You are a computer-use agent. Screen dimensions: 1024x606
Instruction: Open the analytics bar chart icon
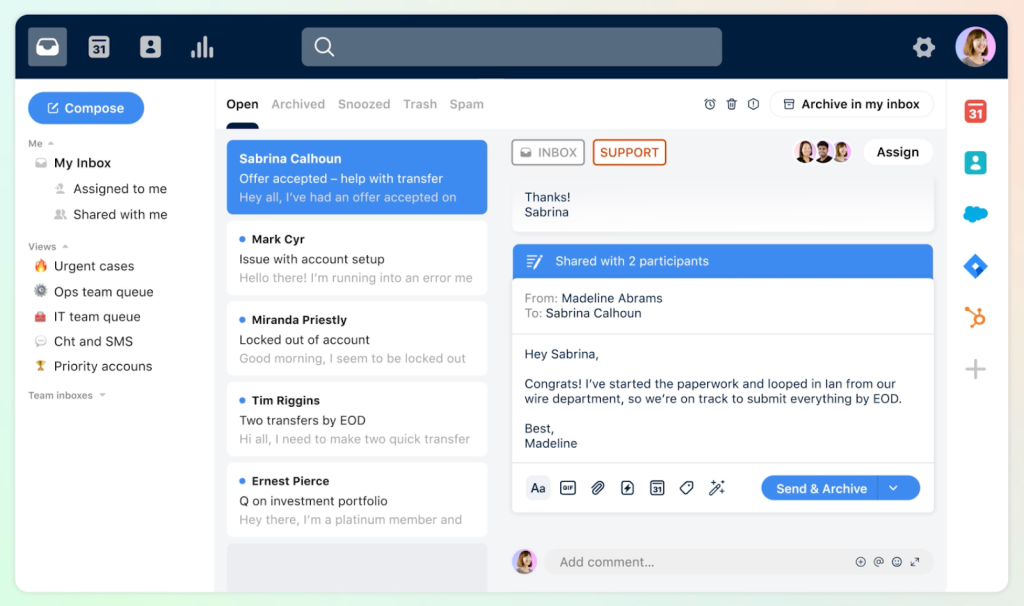pos(202,47)
